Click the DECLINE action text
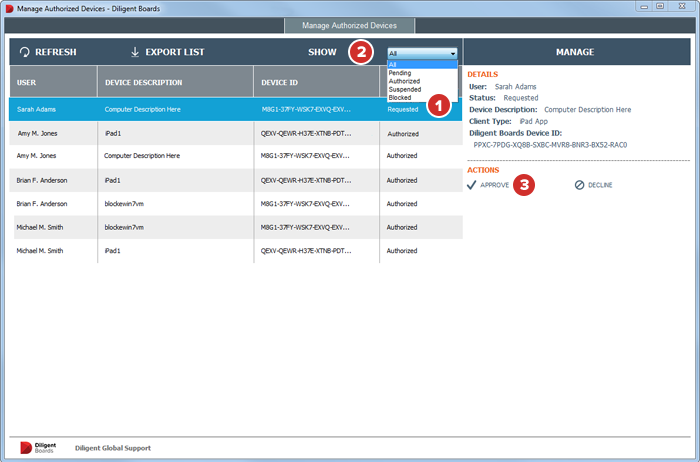Viewport: 700px width, 462px height. pyautogui.click(x=600, y=185)
